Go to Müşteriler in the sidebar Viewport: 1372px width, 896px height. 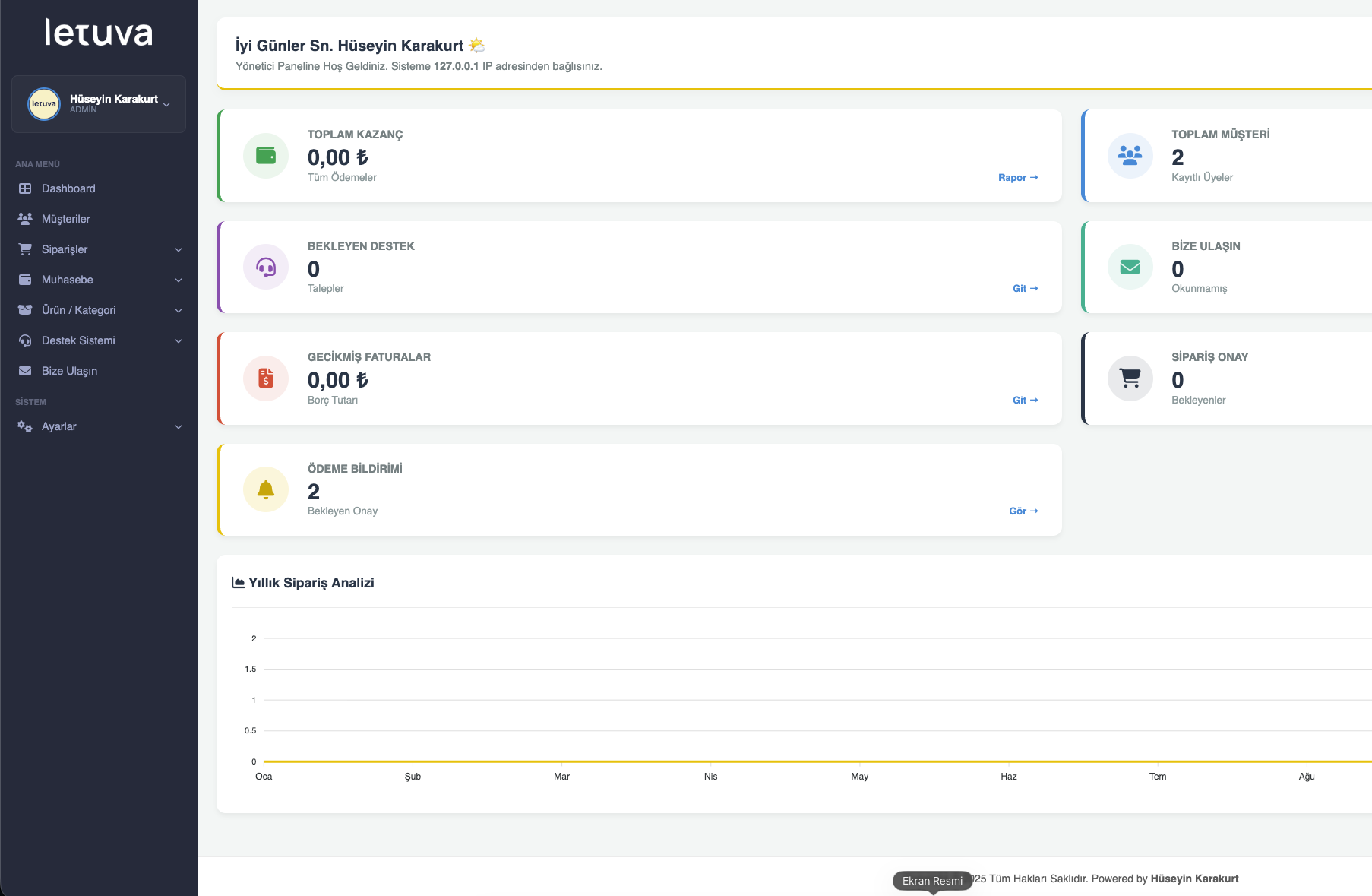(x=65, y=219)
